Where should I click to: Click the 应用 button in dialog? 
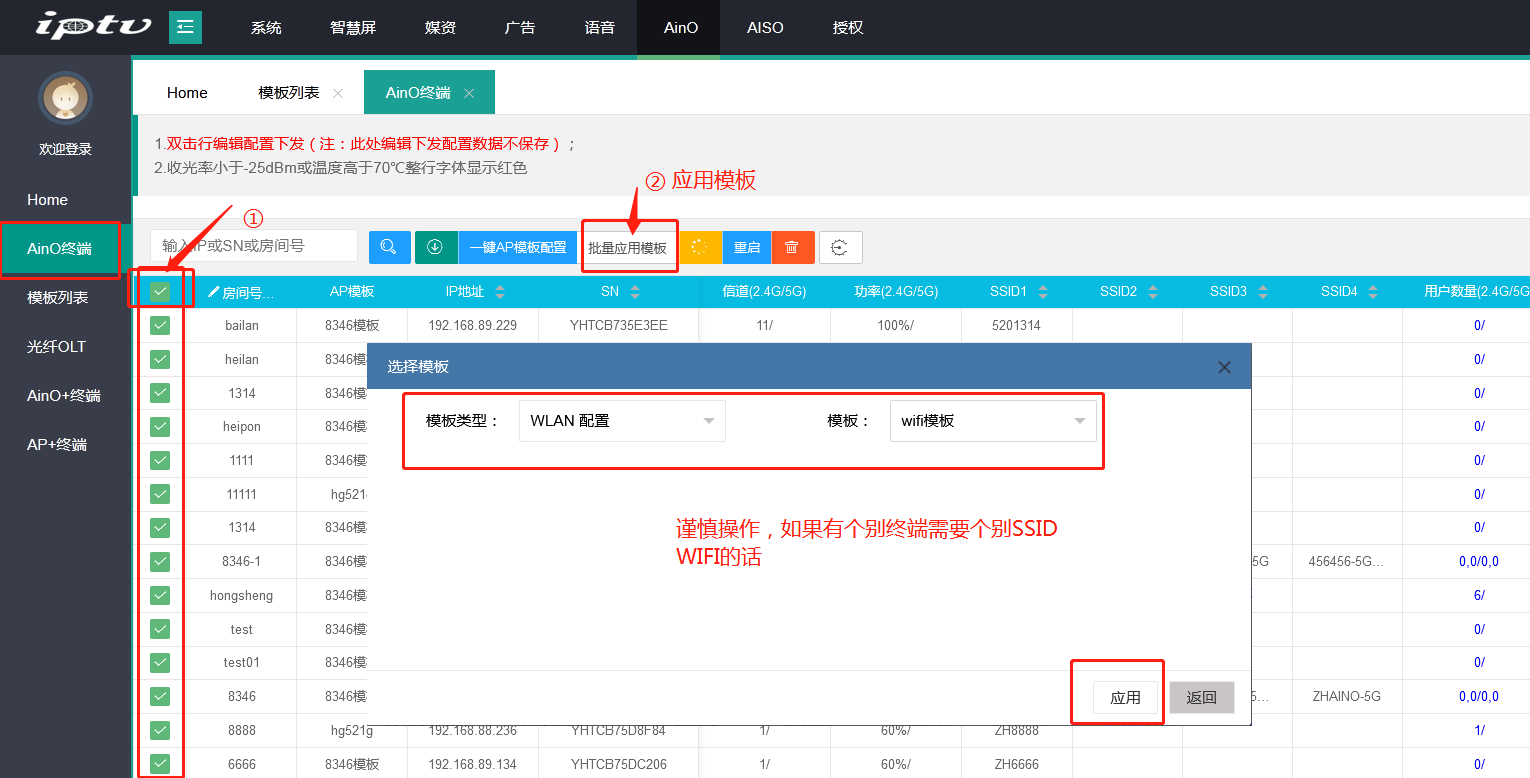click(1125, 697)
